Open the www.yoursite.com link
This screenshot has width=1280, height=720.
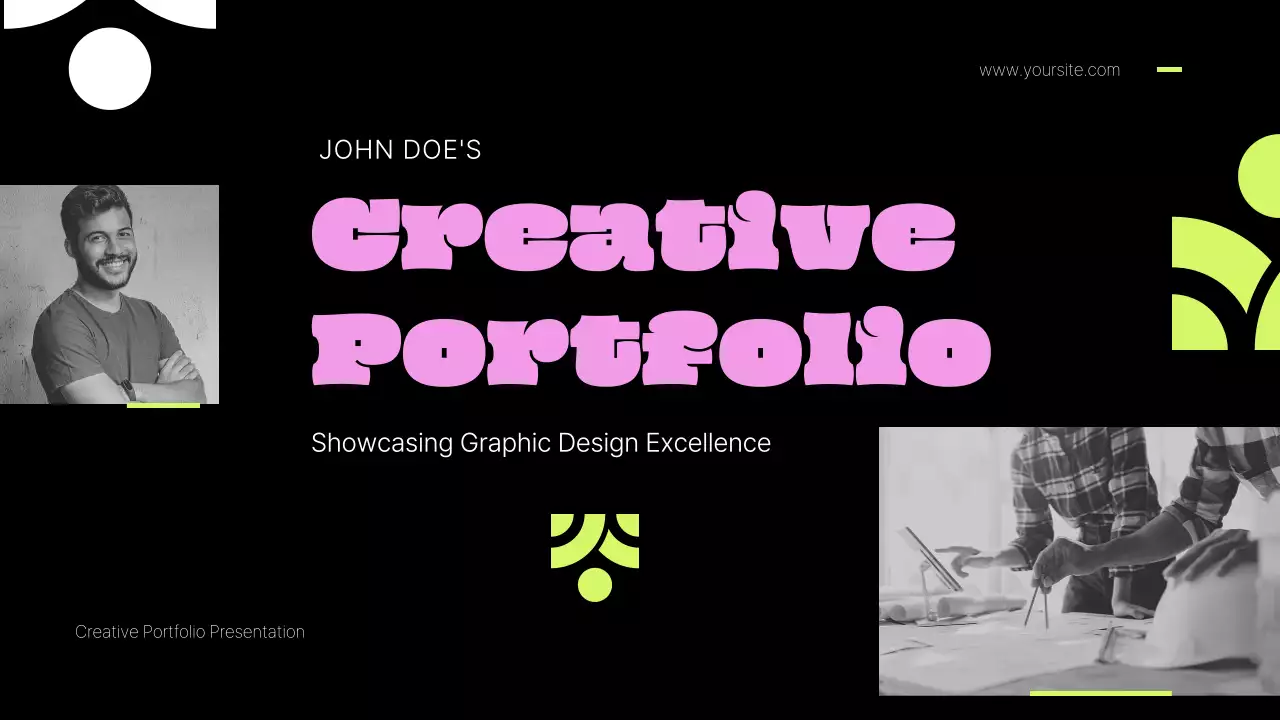click(x=1050, y=70)
